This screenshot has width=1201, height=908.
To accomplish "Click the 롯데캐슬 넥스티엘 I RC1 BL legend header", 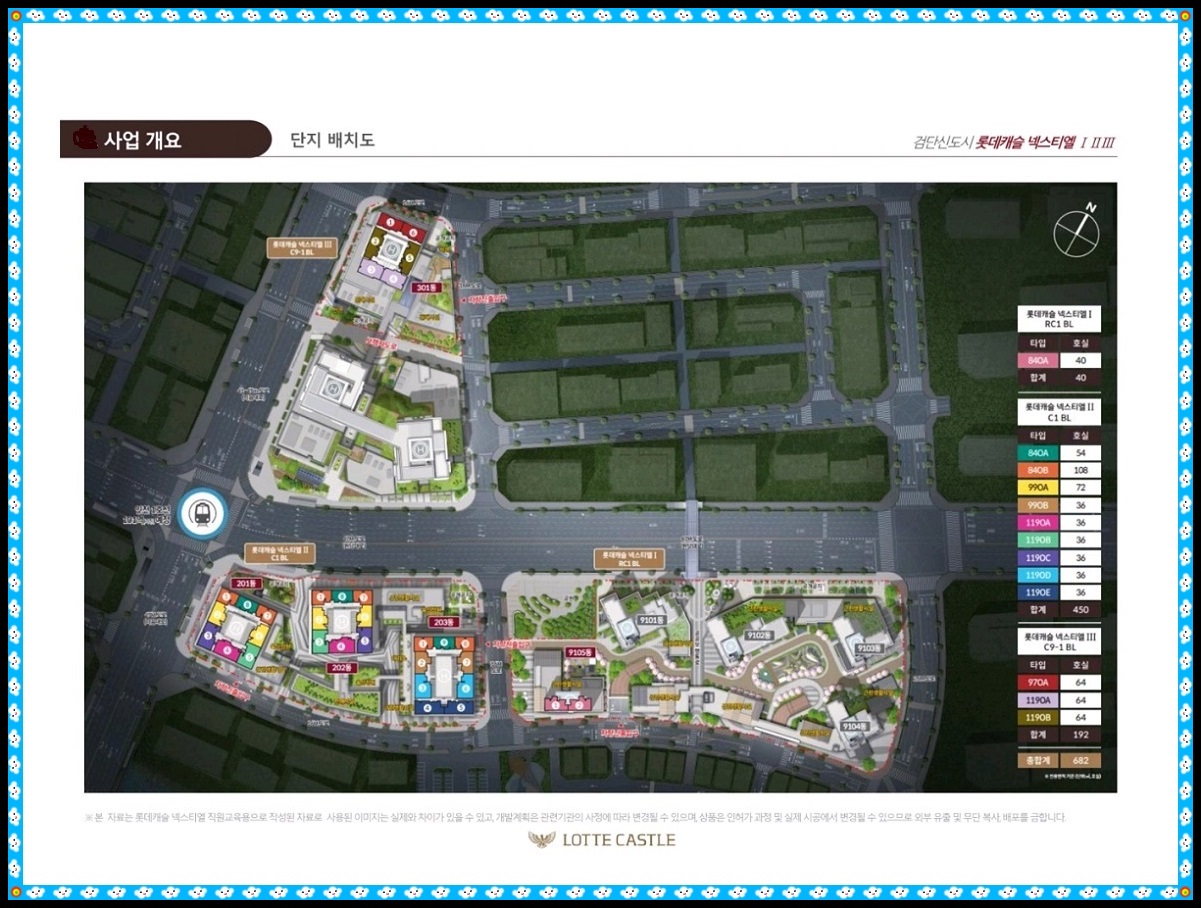I will click(1059, 319).
